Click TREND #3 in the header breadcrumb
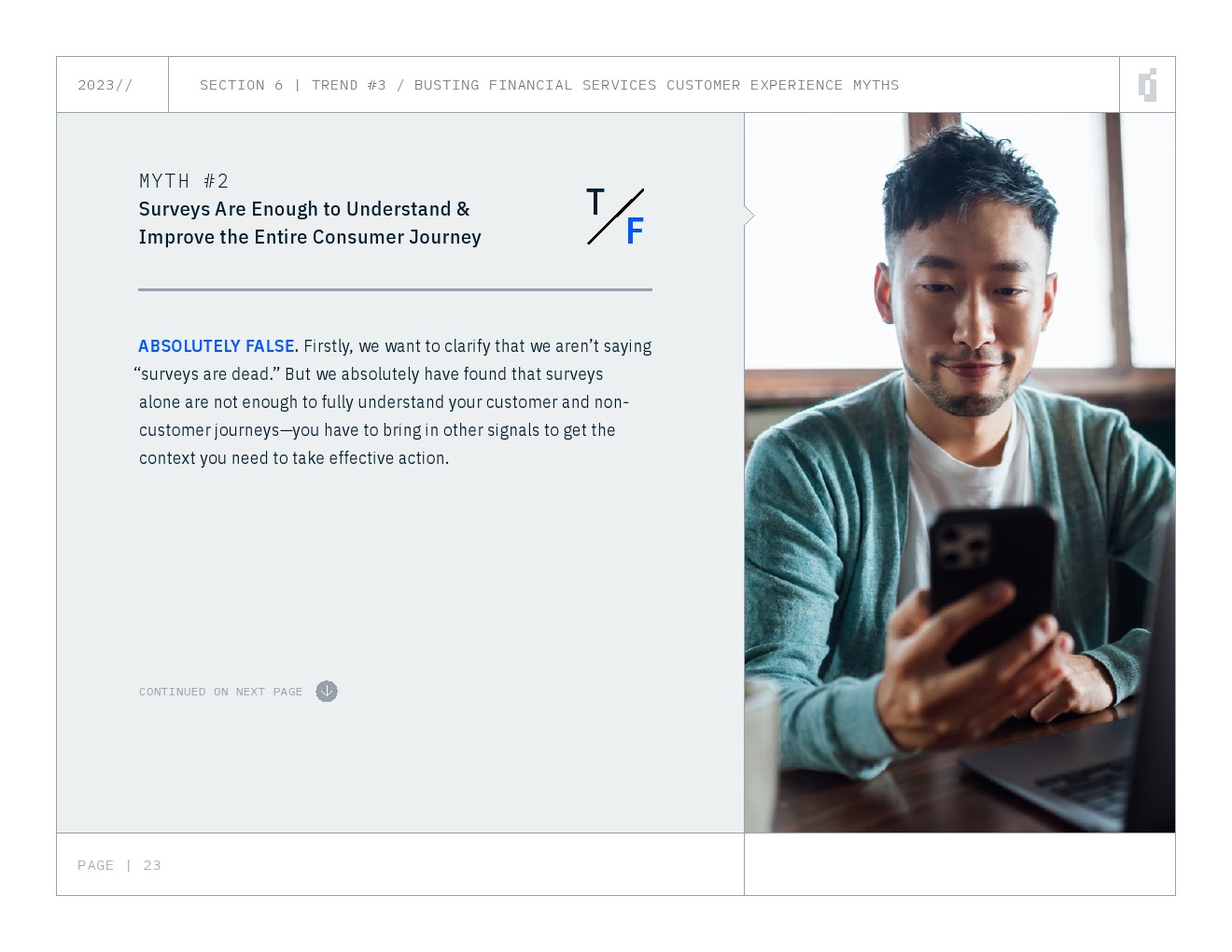Image resolution: width=1232 pixels, height=952 pixels. pyautogui.click(x=349, y=85)
